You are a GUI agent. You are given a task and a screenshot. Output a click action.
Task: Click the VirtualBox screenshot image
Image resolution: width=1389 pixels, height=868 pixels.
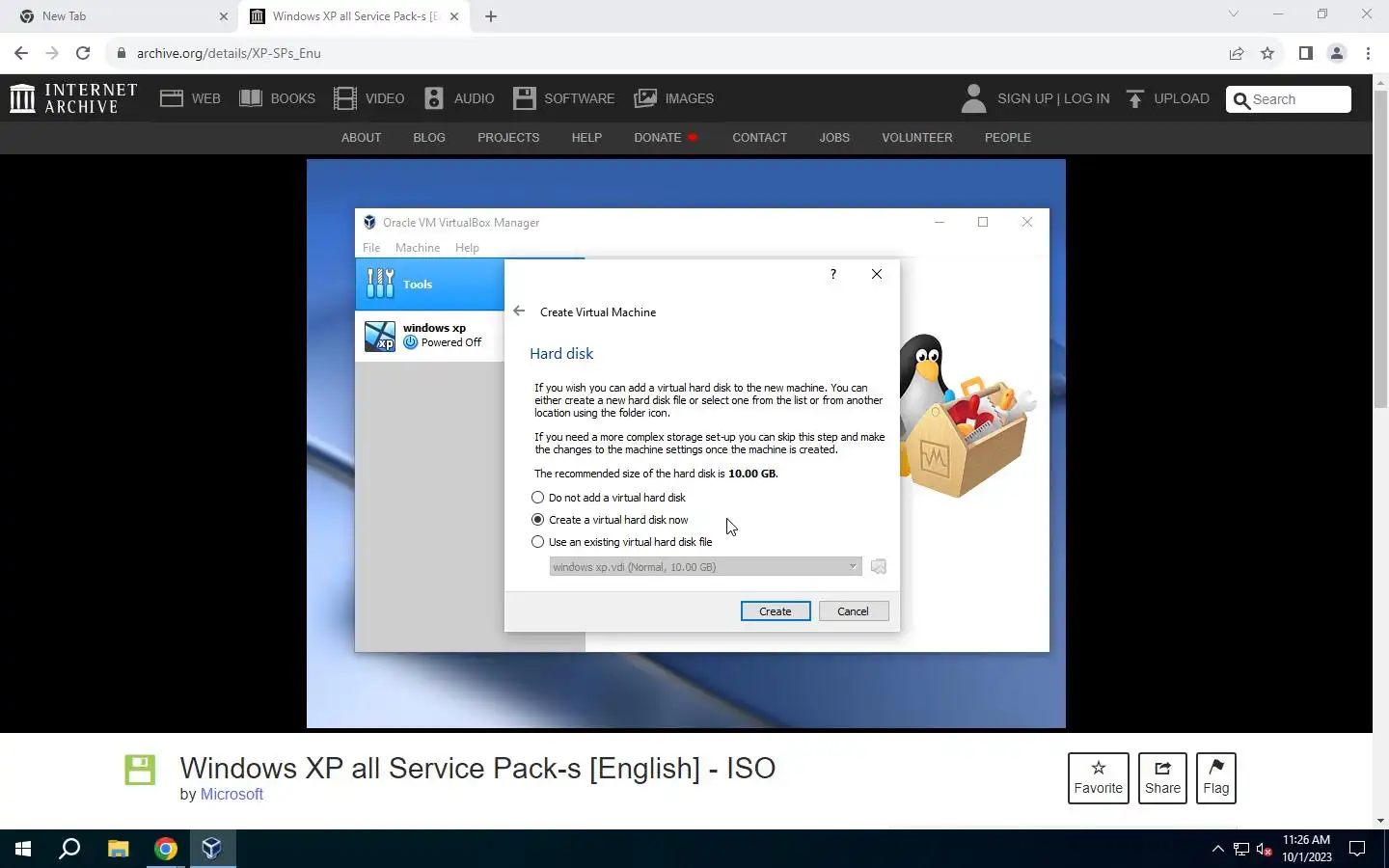coord(686,444)
